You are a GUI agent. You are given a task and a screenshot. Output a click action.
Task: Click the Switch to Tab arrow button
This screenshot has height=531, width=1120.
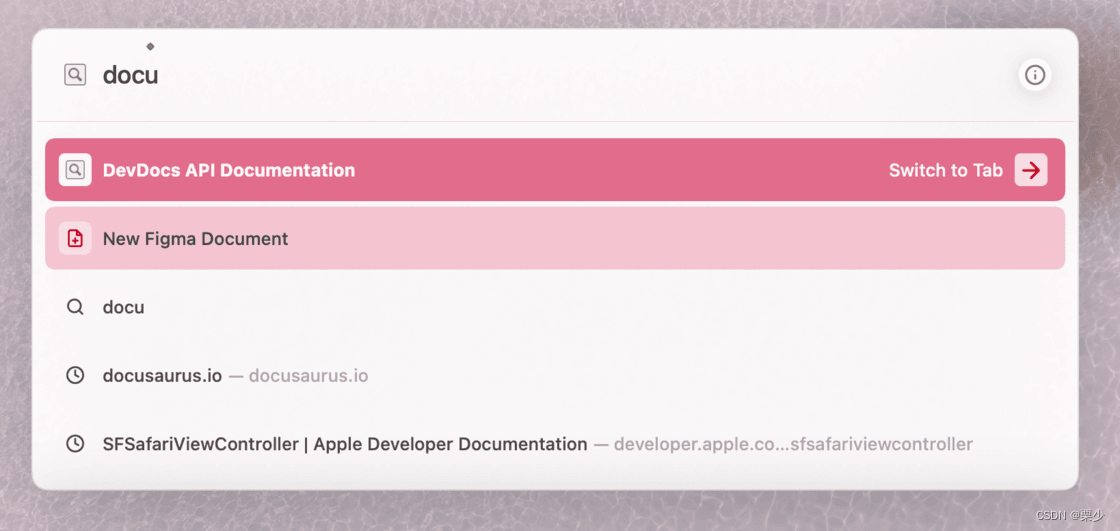[x=1031, y=169]
